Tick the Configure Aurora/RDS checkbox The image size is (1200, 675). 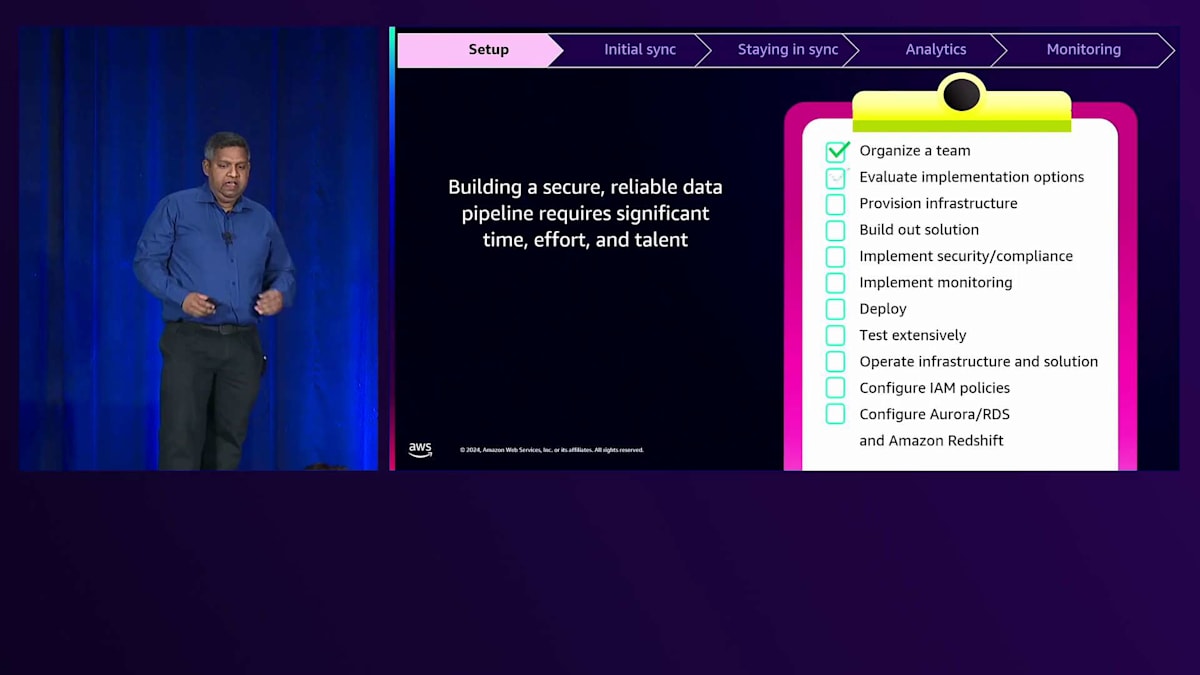835,414
